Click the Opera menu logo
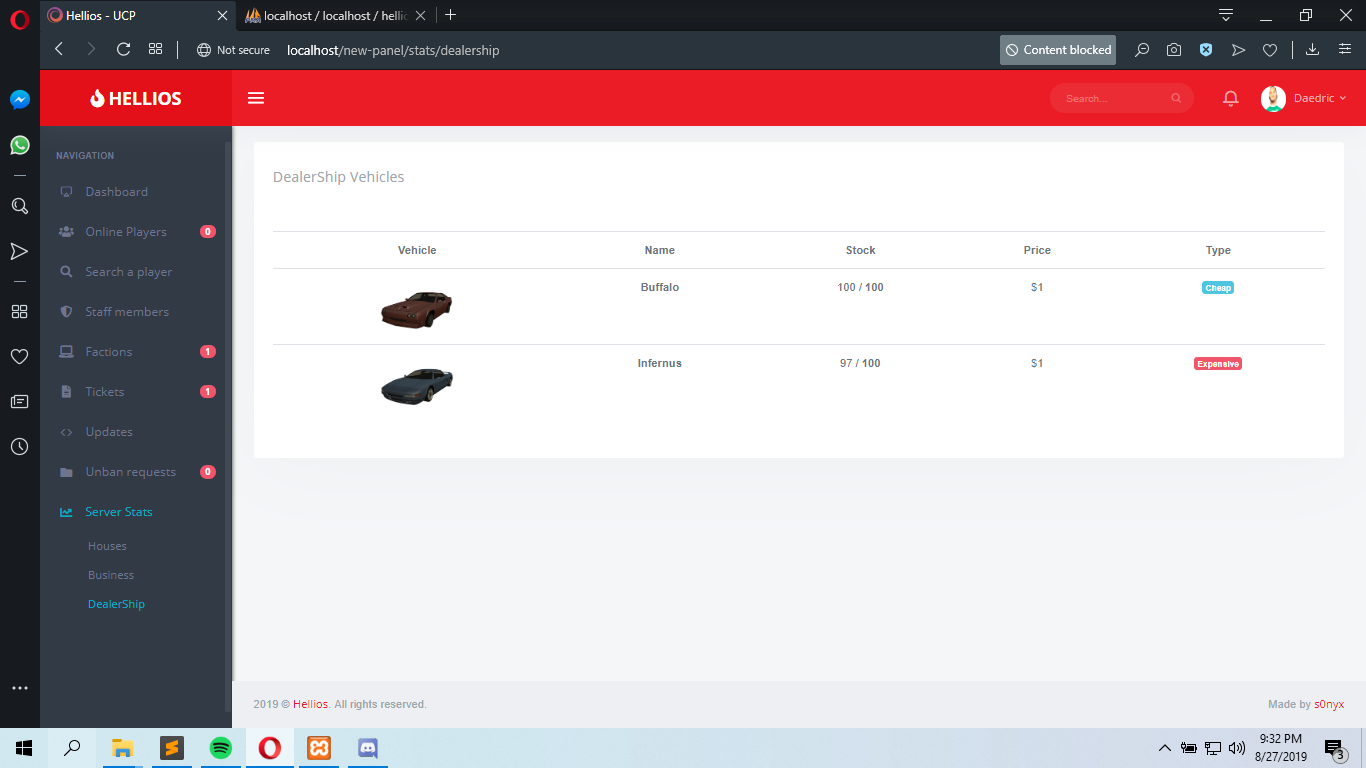Viewport: 1366px width, 768px height. pyautogui.click(x=20, y=18)
